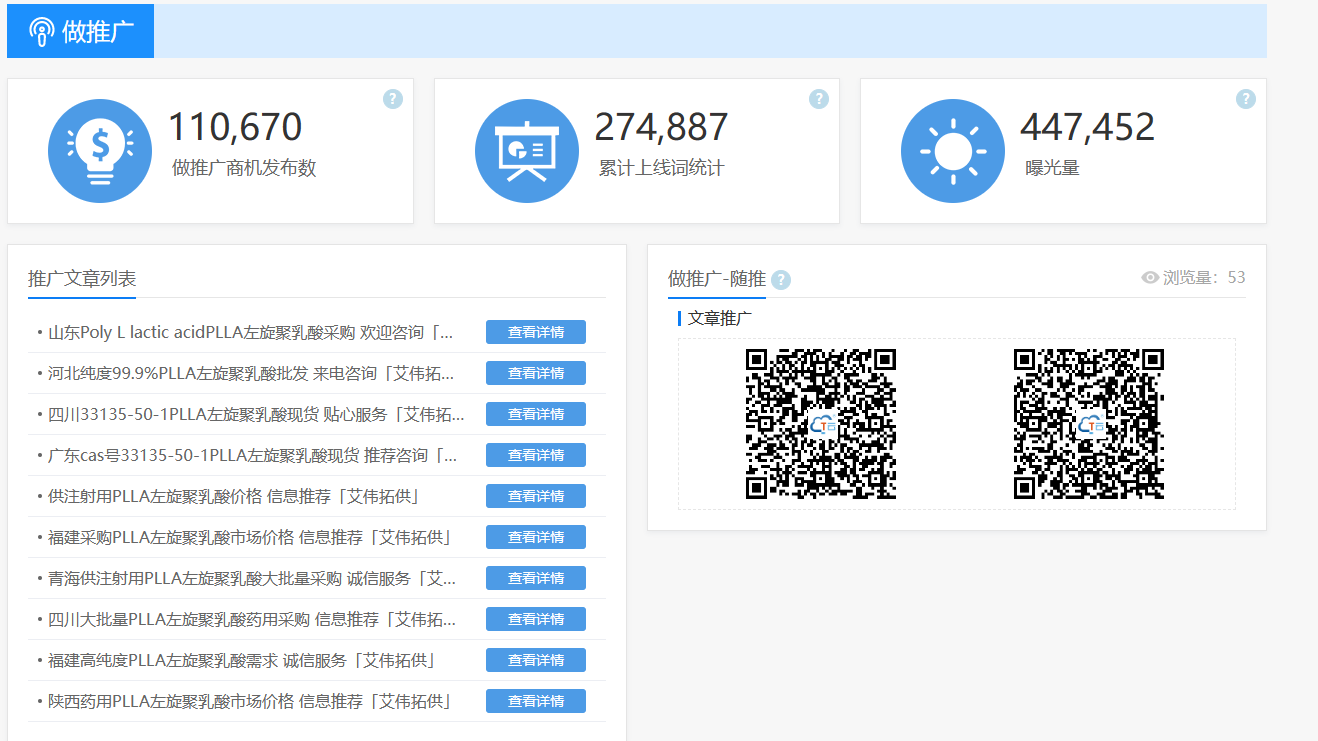
Task: Click help icon on 做推广商机发布数 card
Action: pos(393,99)
